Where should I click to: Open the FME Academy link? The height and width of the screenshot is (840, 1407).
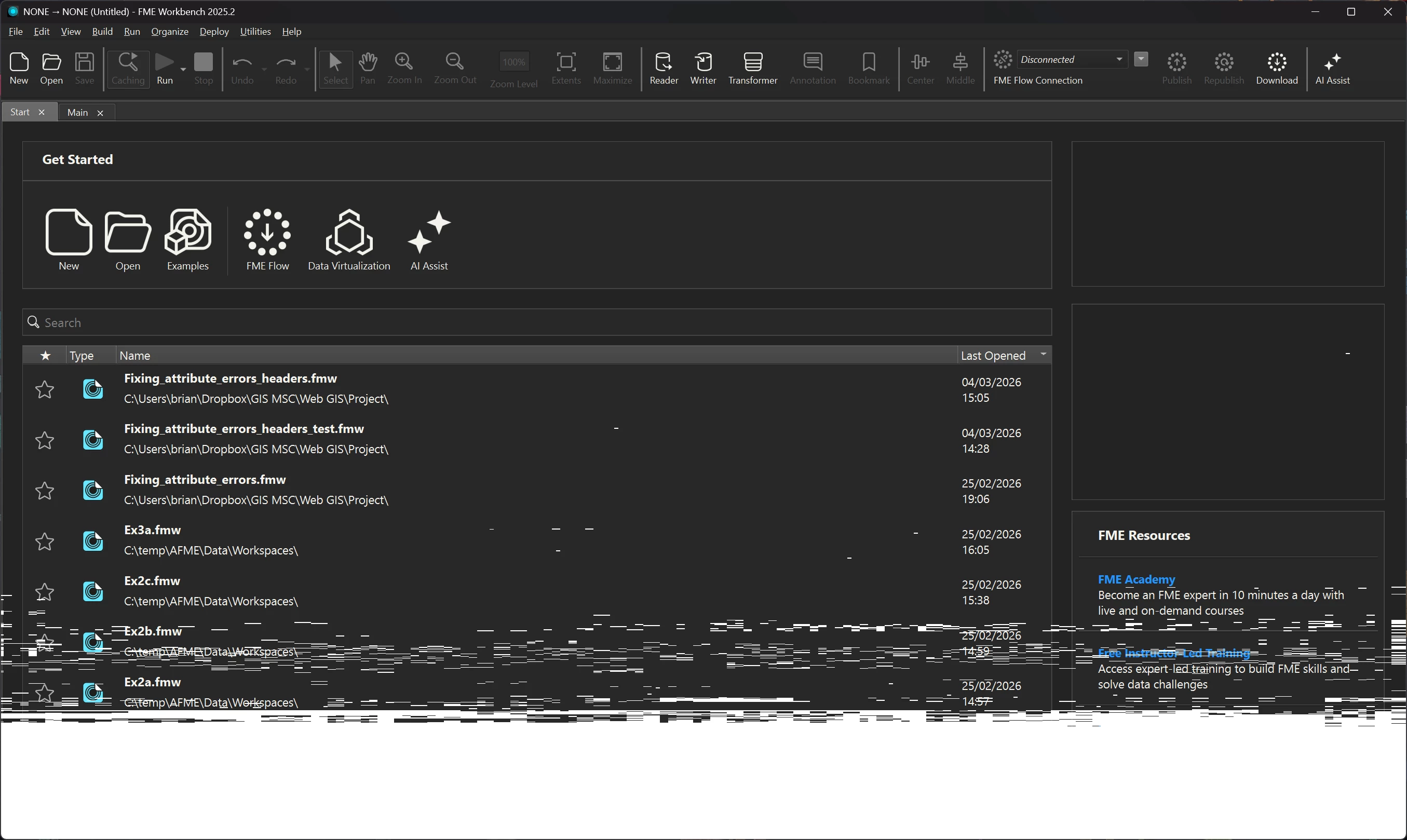tap(1136, 579)
